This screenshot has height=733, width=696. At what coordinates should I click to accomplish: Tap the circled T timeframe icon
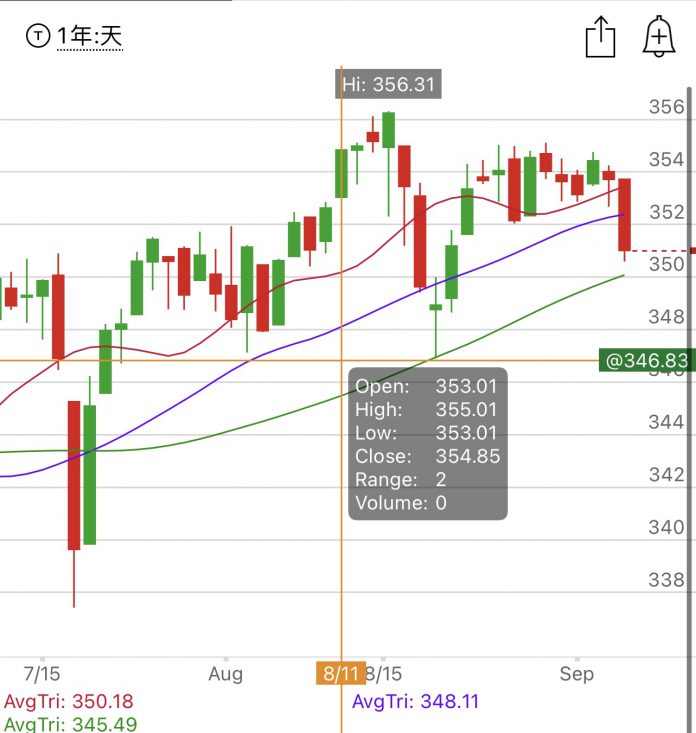[x=38, y=37]
